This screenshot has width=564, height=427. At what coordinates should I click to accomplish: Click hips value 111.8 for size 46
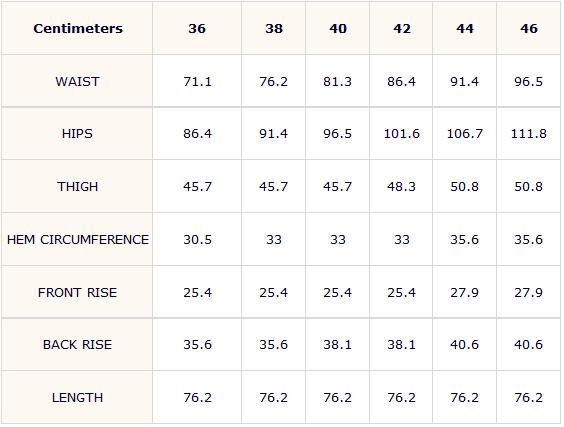point(529,134)
